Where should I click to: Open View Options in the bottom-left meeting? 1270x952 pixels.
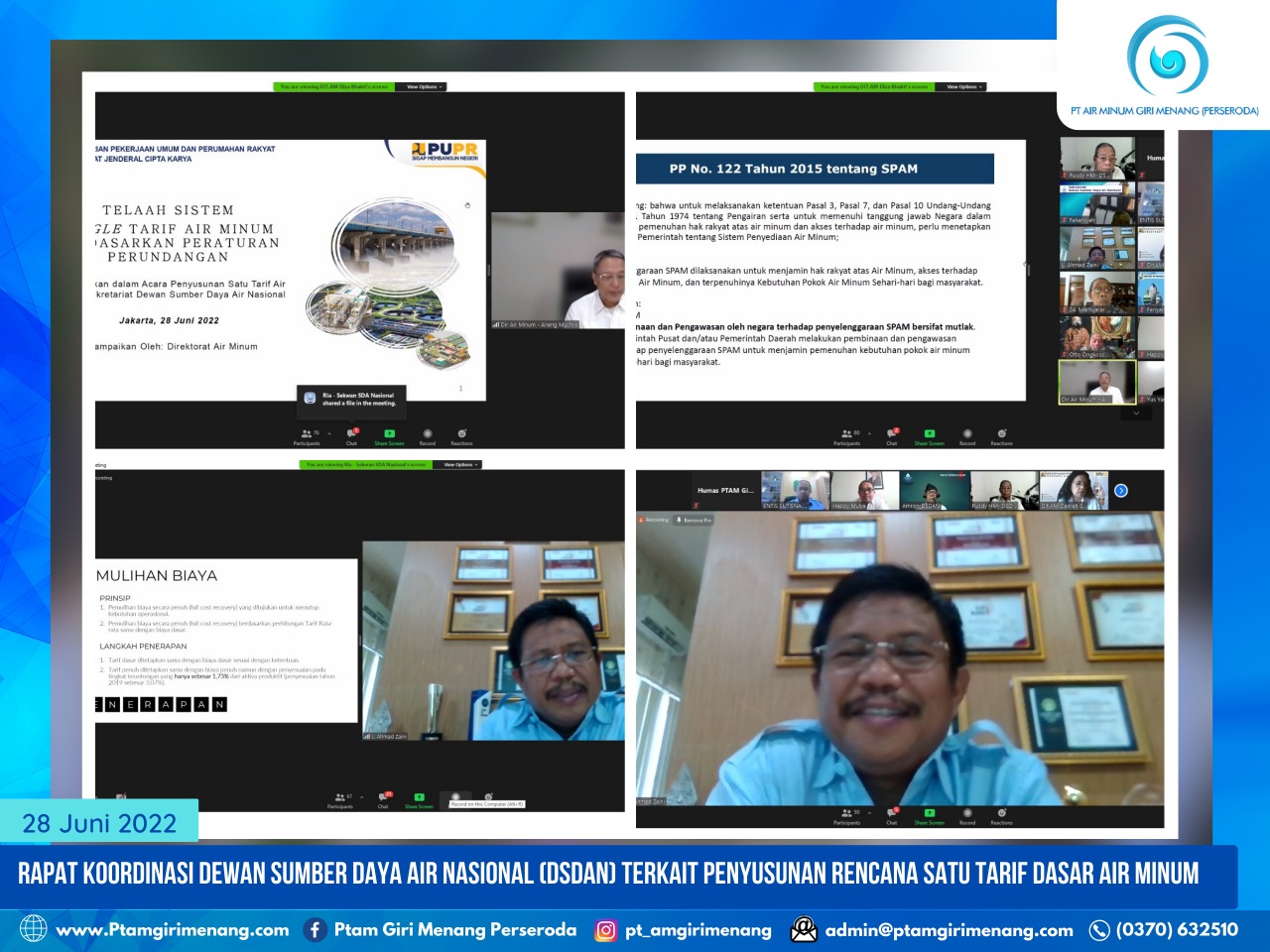[x=458, y=463]
